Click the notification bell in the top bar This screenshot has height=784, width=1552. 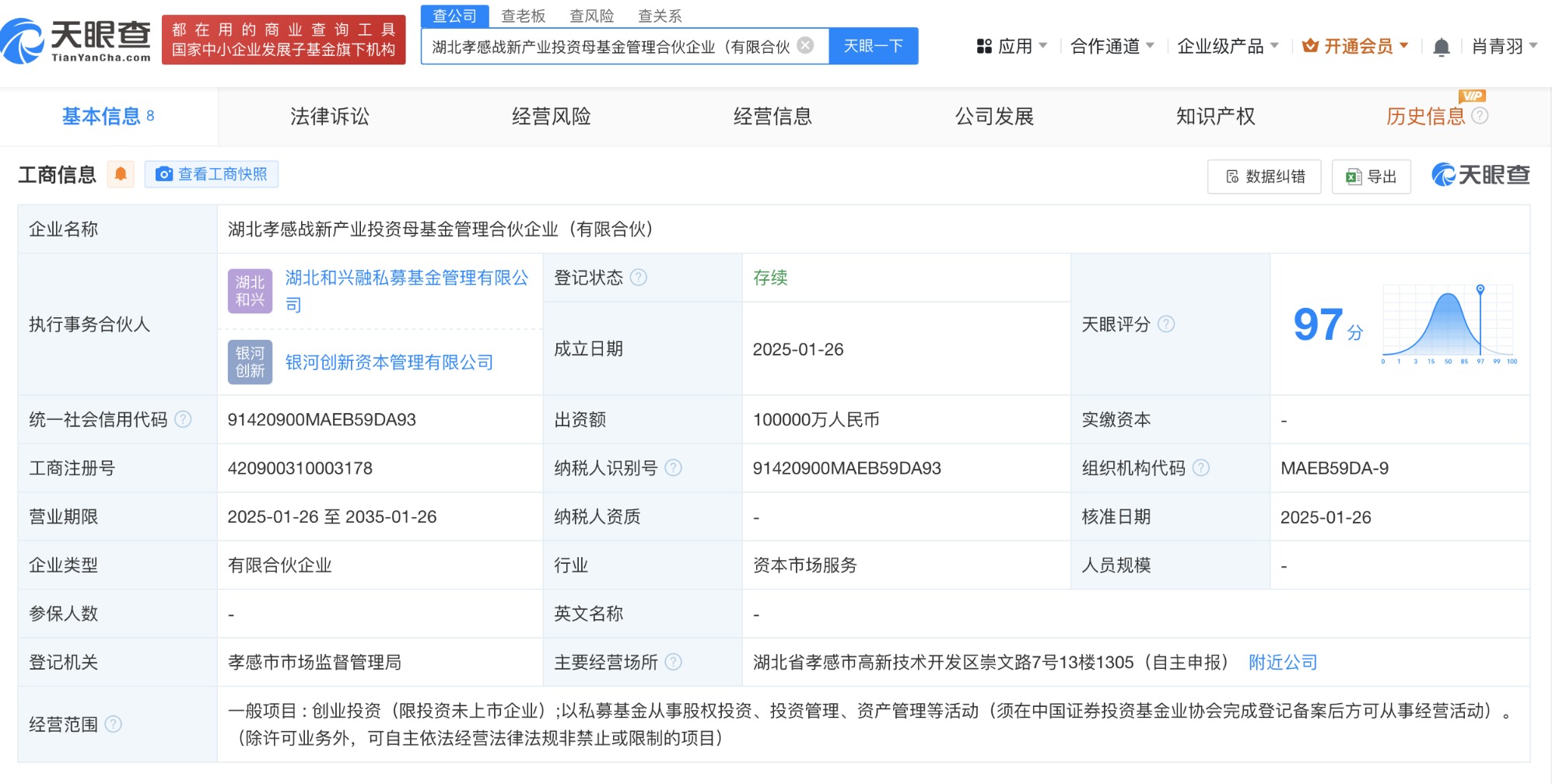(1441, 47)
